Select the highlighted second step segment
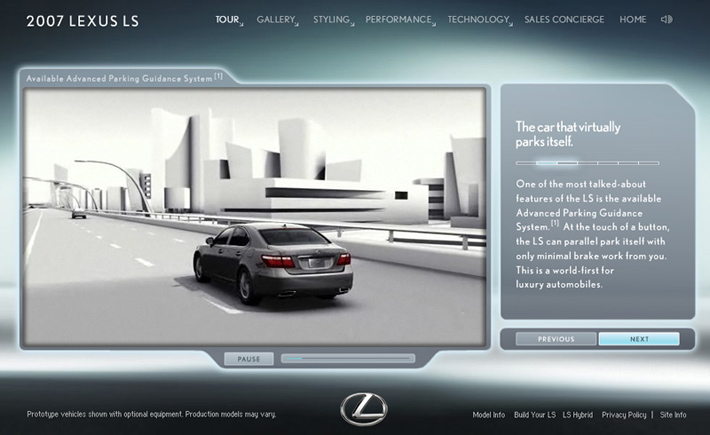This screenshot has height=435, width=710. (546, 163)
